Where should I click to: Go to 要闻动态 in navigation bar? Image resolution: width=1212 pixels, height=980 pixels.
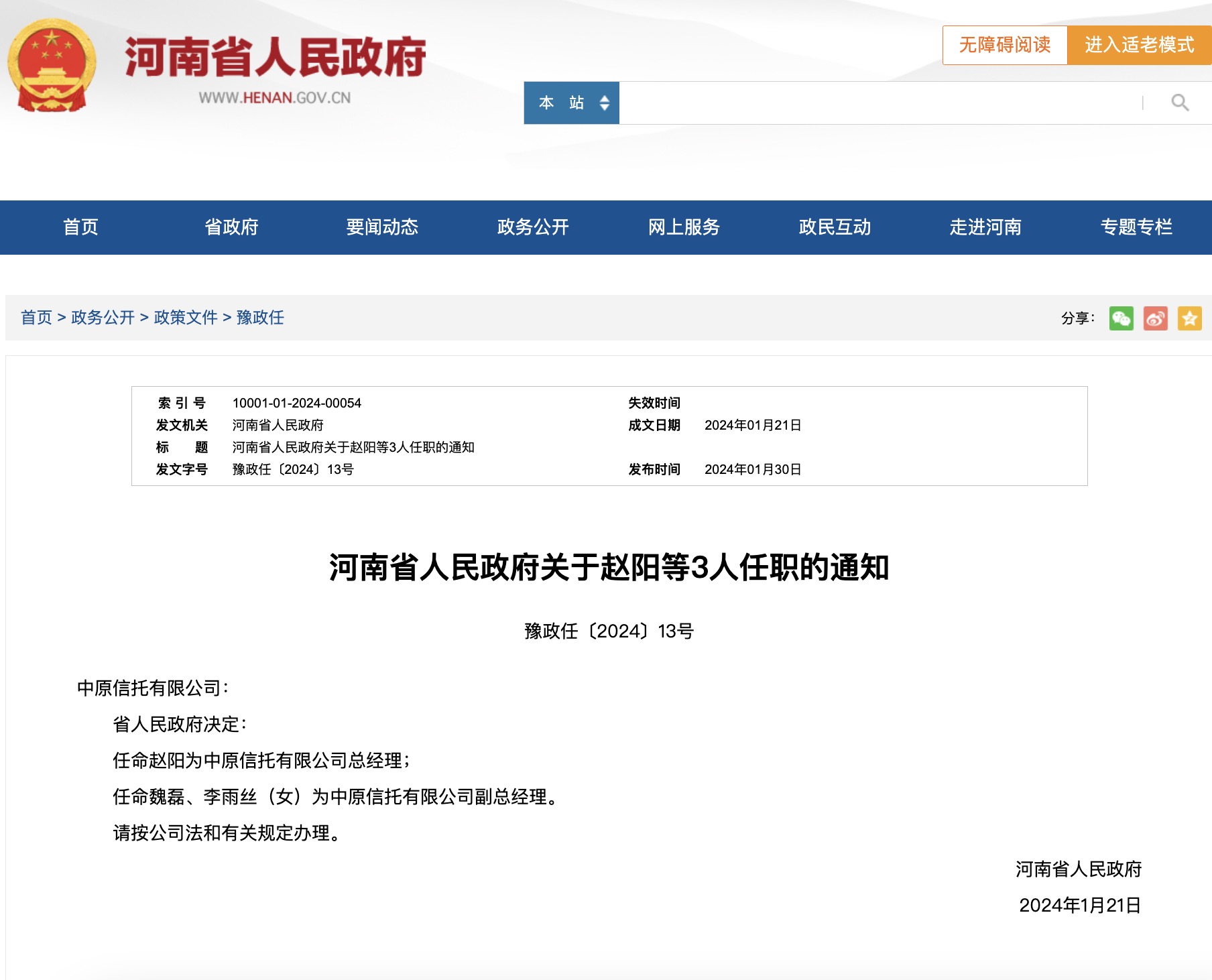tap(382, 227)
